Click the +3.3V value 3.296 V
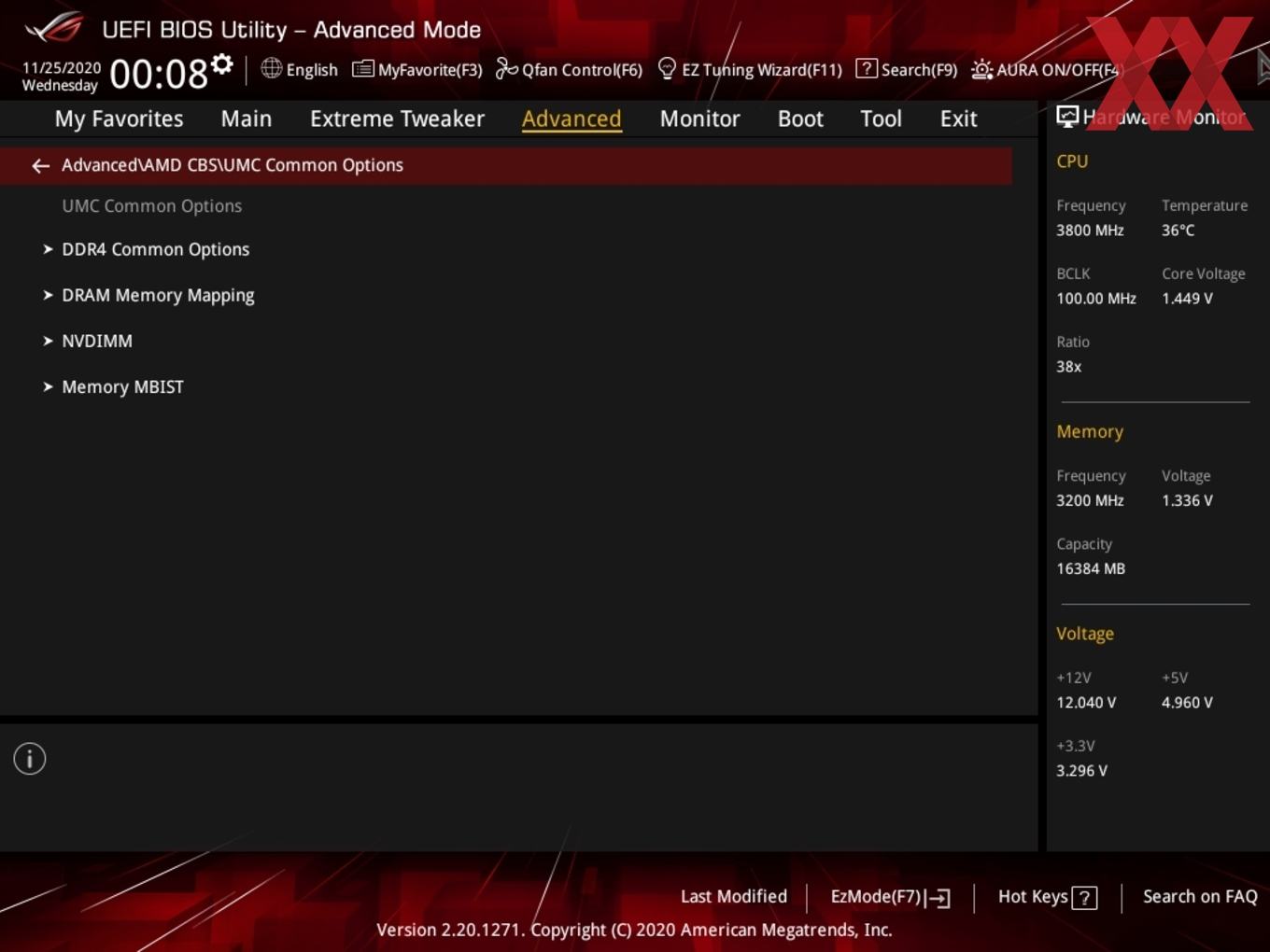The height and width of the screenshot is (952, 1270). click(1081, 771)
